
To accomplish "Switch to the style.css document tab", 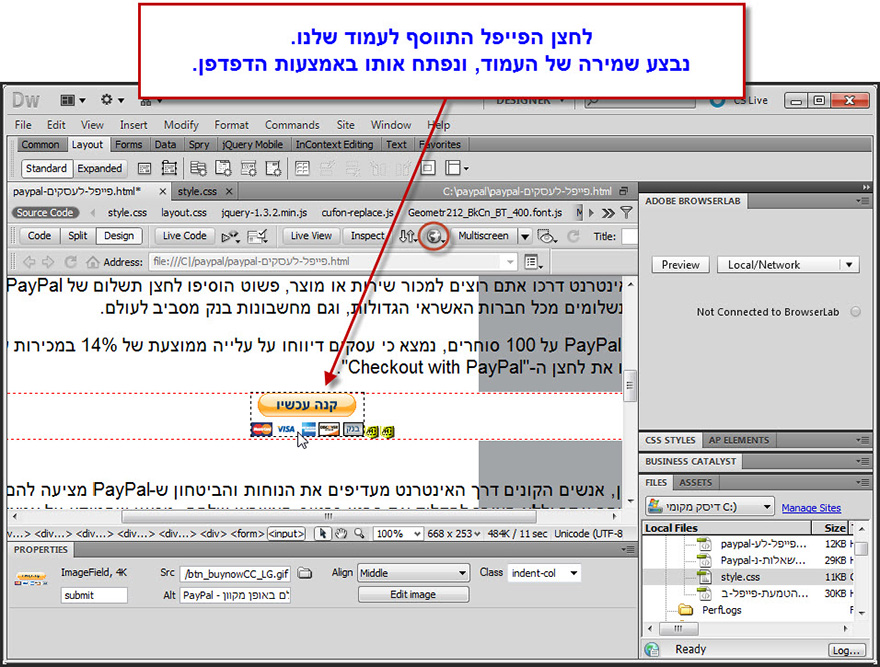I will pos(197,191).
